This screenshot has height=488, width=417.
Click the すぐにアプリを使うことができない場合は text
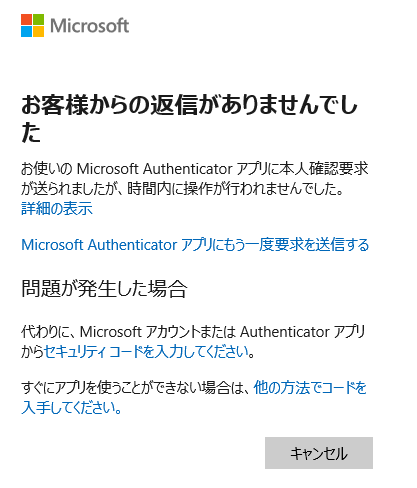(x=135, y=387)
